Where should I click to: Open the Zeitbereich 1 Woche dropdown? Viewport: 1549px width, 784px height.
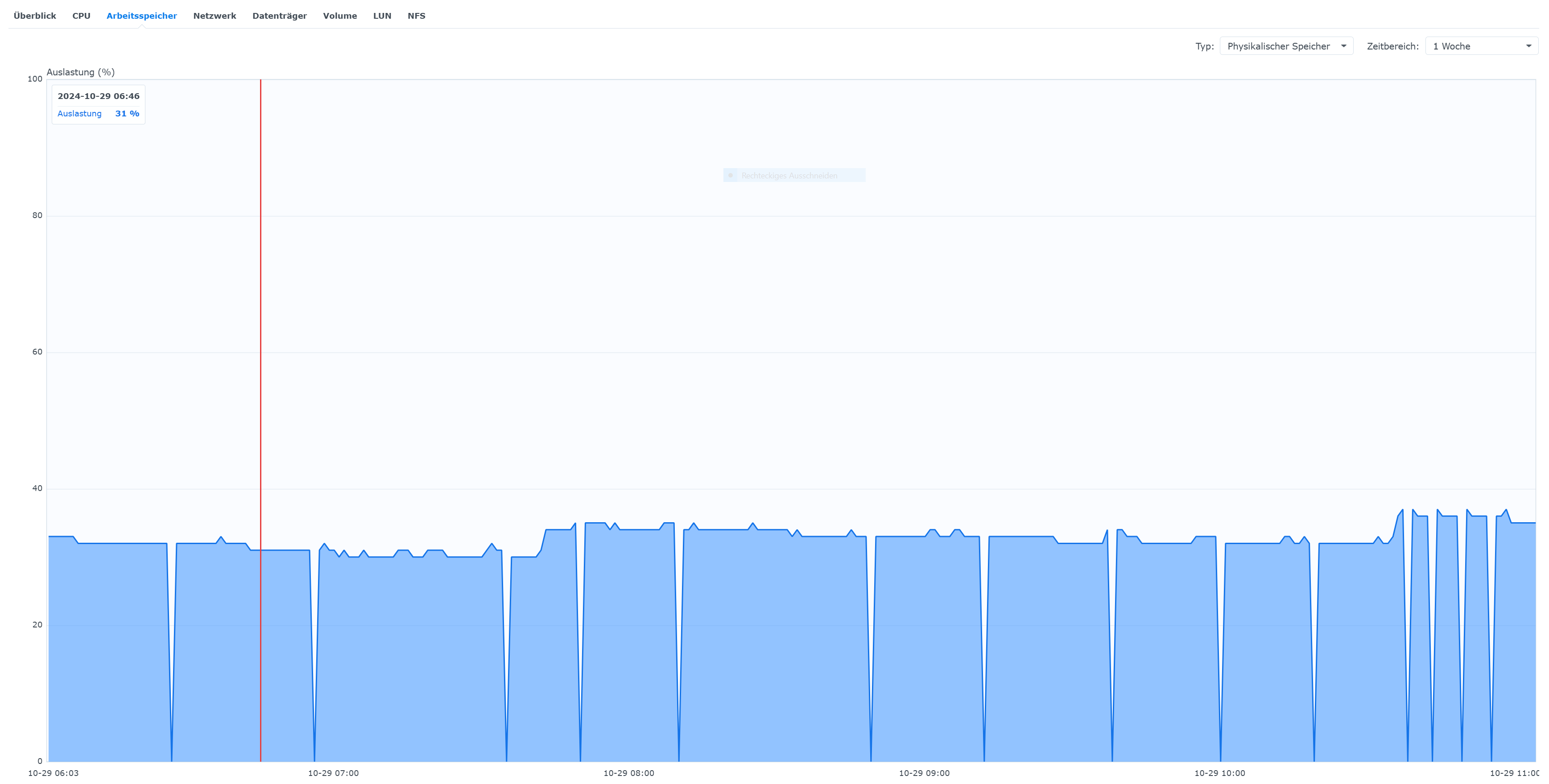click(1481, 46)
